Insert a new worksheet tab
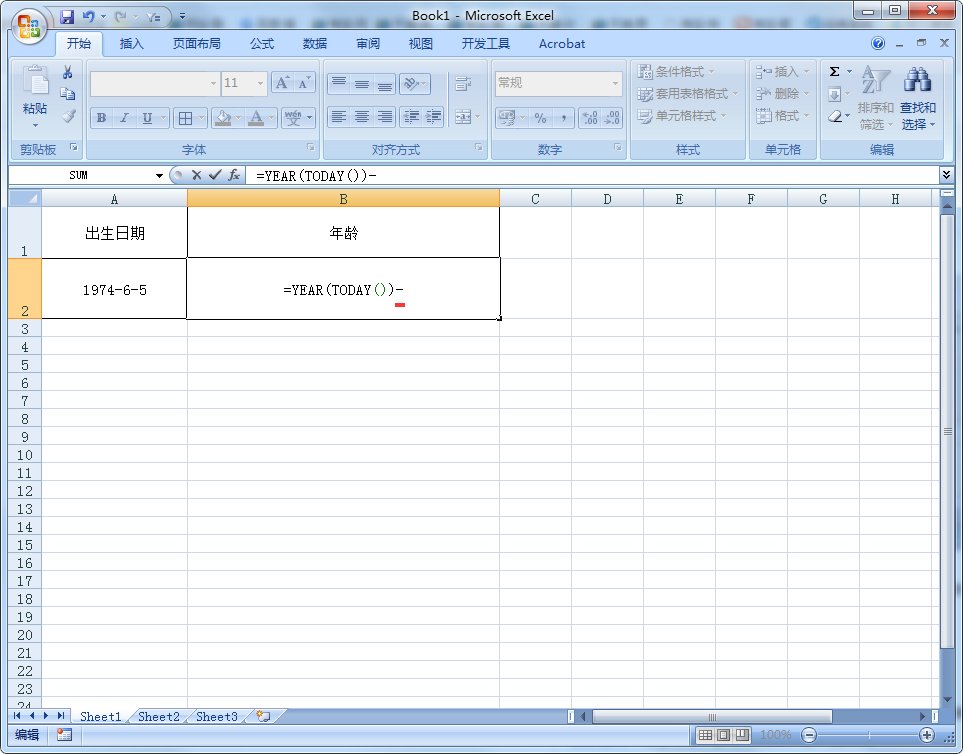The width and height of the screenshot is (963, 754). (264, 716)
